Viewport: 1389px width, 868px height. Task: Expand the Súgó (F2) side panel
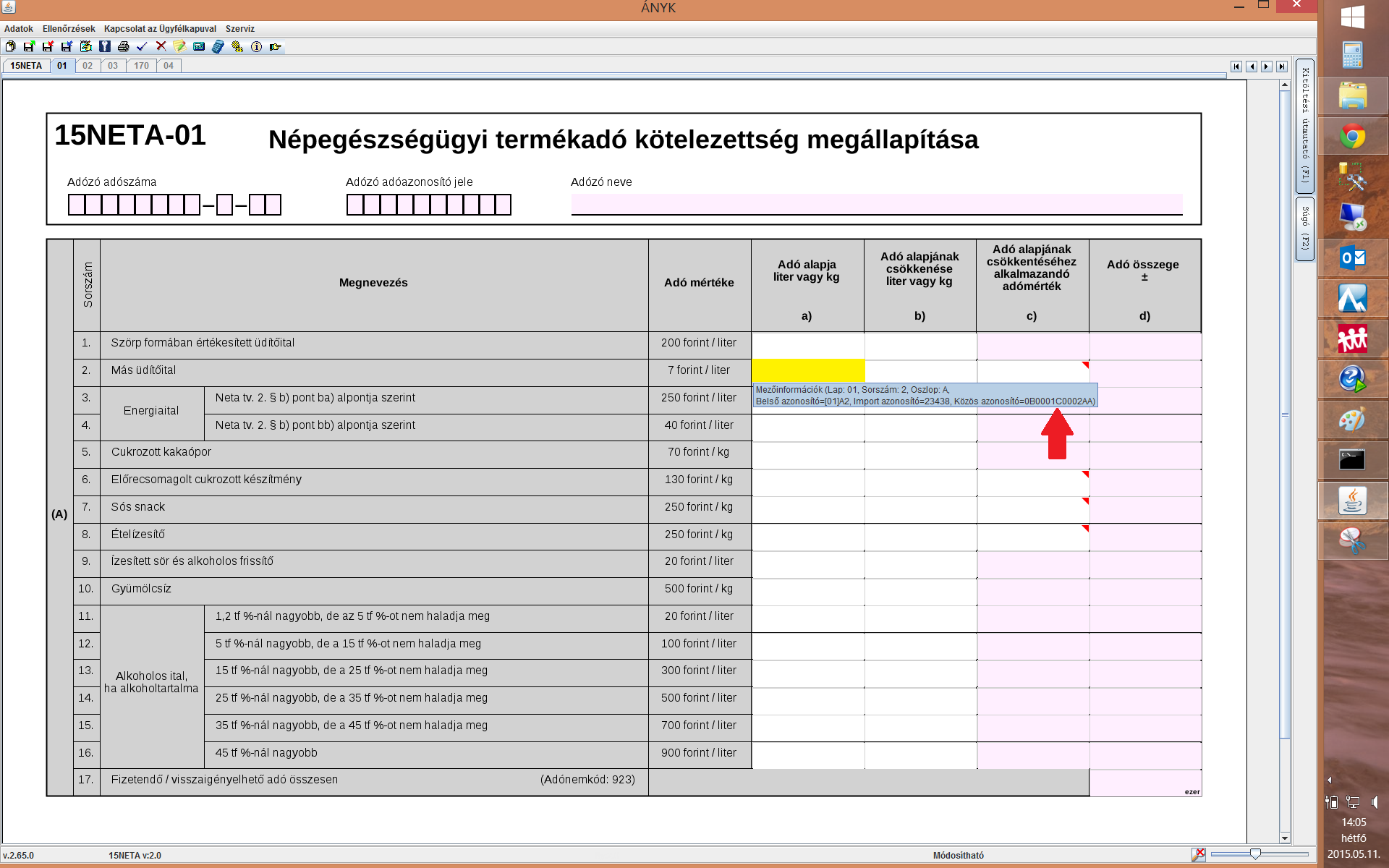1304,228
